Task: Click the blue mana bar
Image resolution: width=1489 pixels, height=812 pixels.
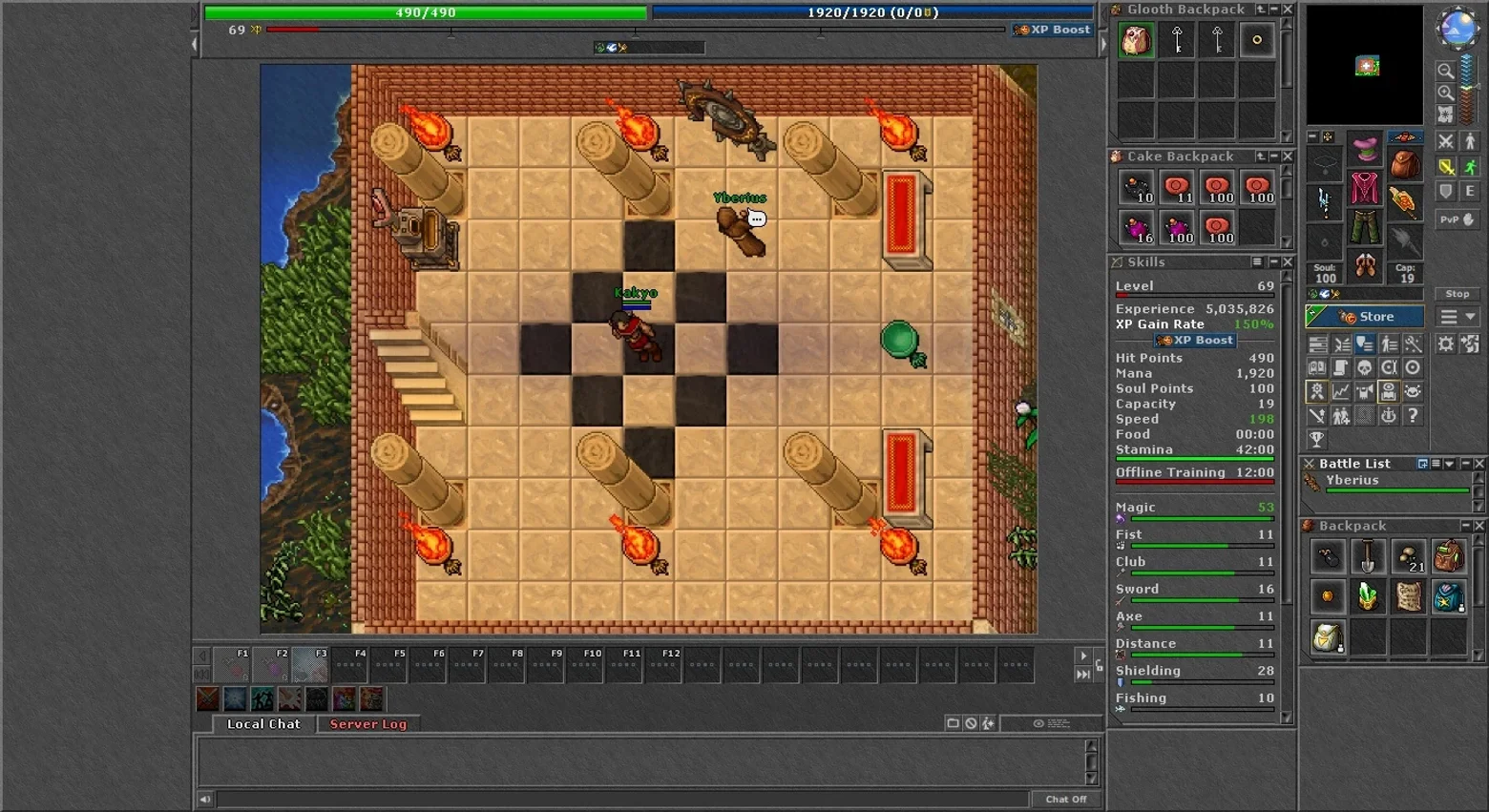Action: pos(872,12)
